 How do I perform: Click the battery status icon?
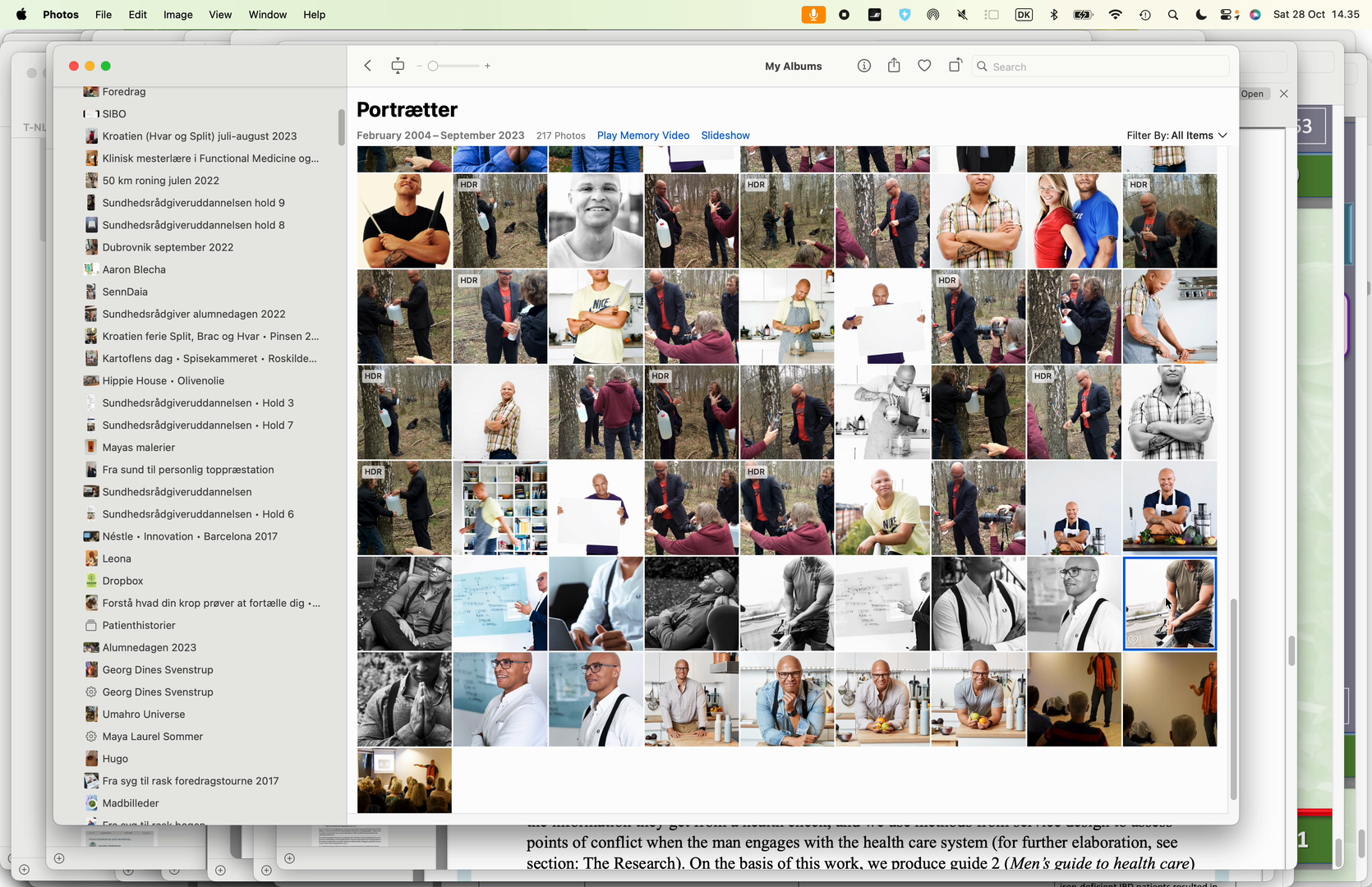click(1084, 15)
